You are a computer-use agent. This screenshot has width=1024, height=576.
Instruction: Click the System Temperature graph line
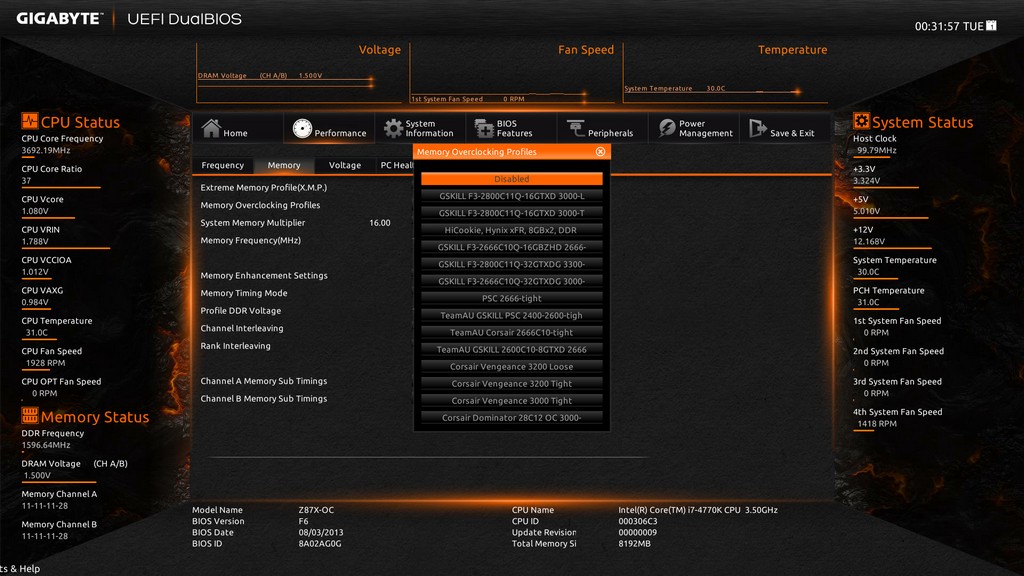[x=712, y=91]
